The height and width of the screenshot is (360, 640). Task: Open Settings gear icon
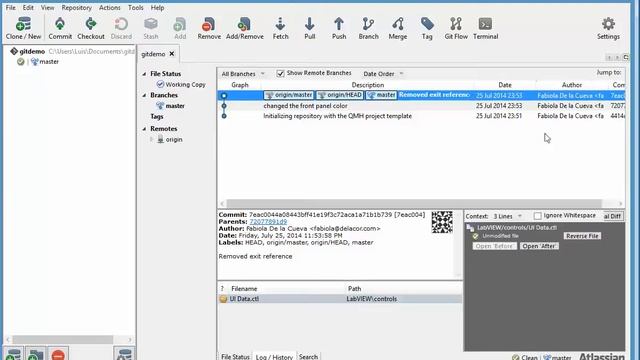pyautogui.click(x=608, y=28)
